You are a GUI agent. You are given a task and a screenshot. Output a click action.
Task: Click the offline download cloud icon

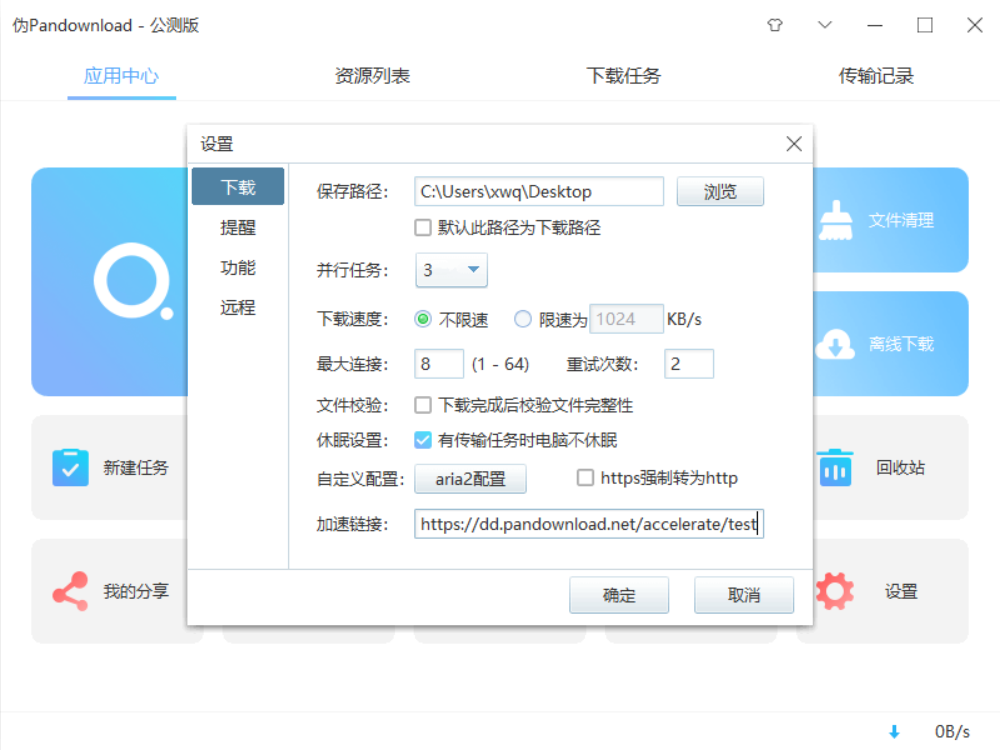(835, 344)
